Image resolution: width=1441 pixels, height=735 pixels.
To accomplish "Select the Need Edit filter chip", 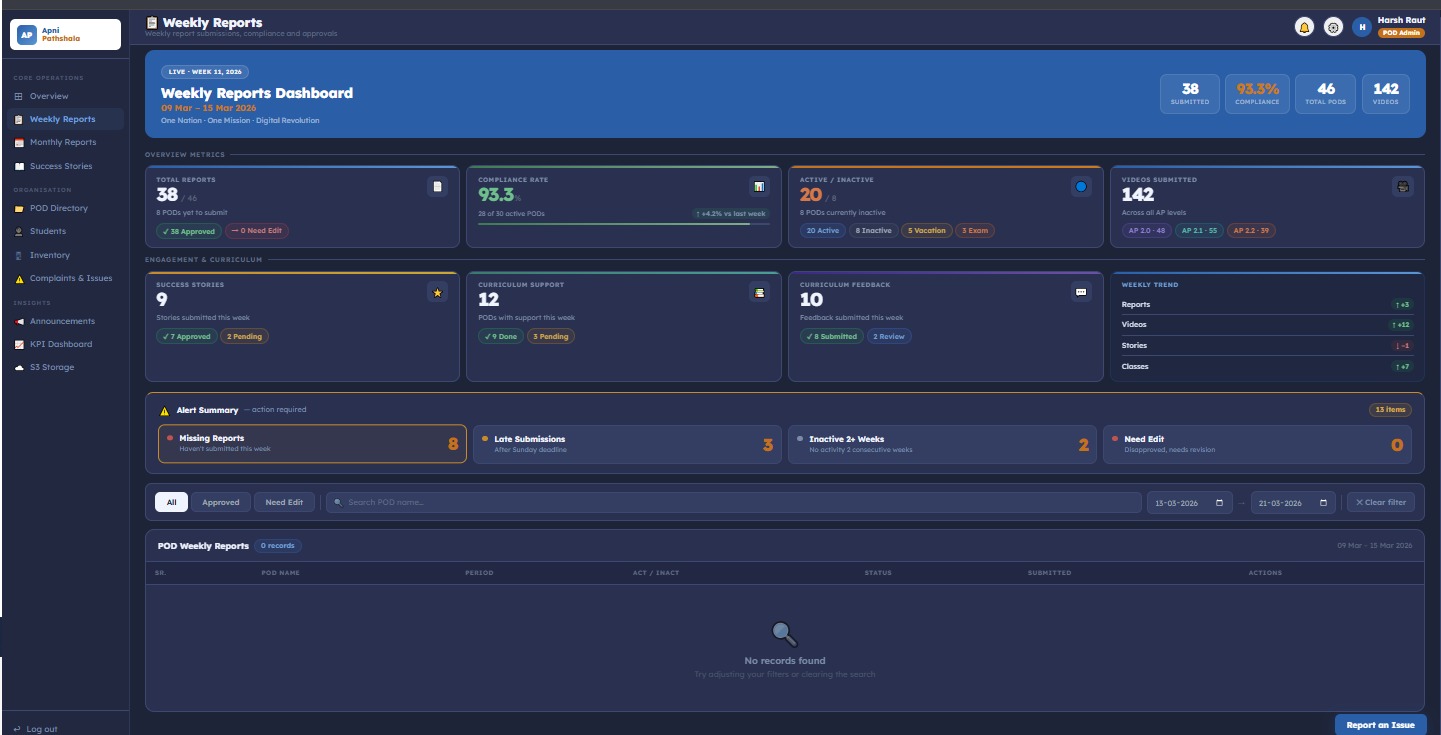I will (x=284, y=501).
